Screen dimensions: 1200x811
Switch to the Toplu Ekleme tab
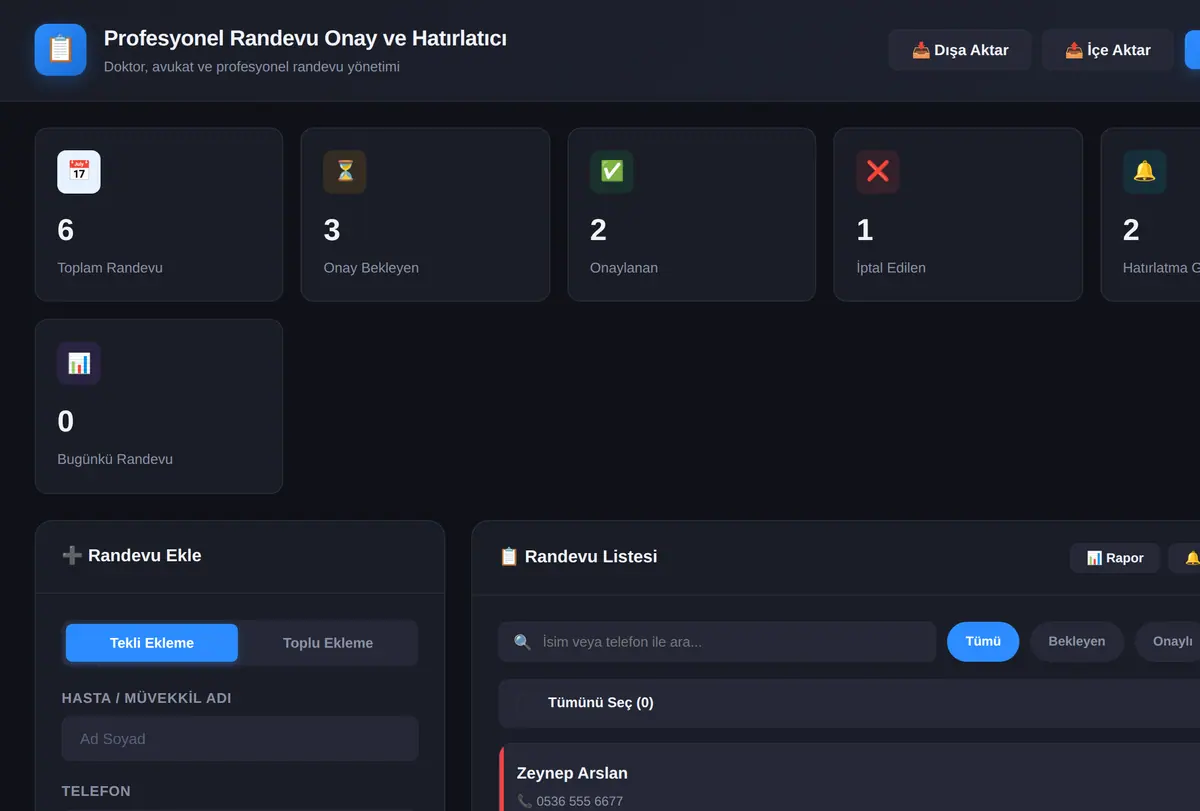tap(328, 643)
